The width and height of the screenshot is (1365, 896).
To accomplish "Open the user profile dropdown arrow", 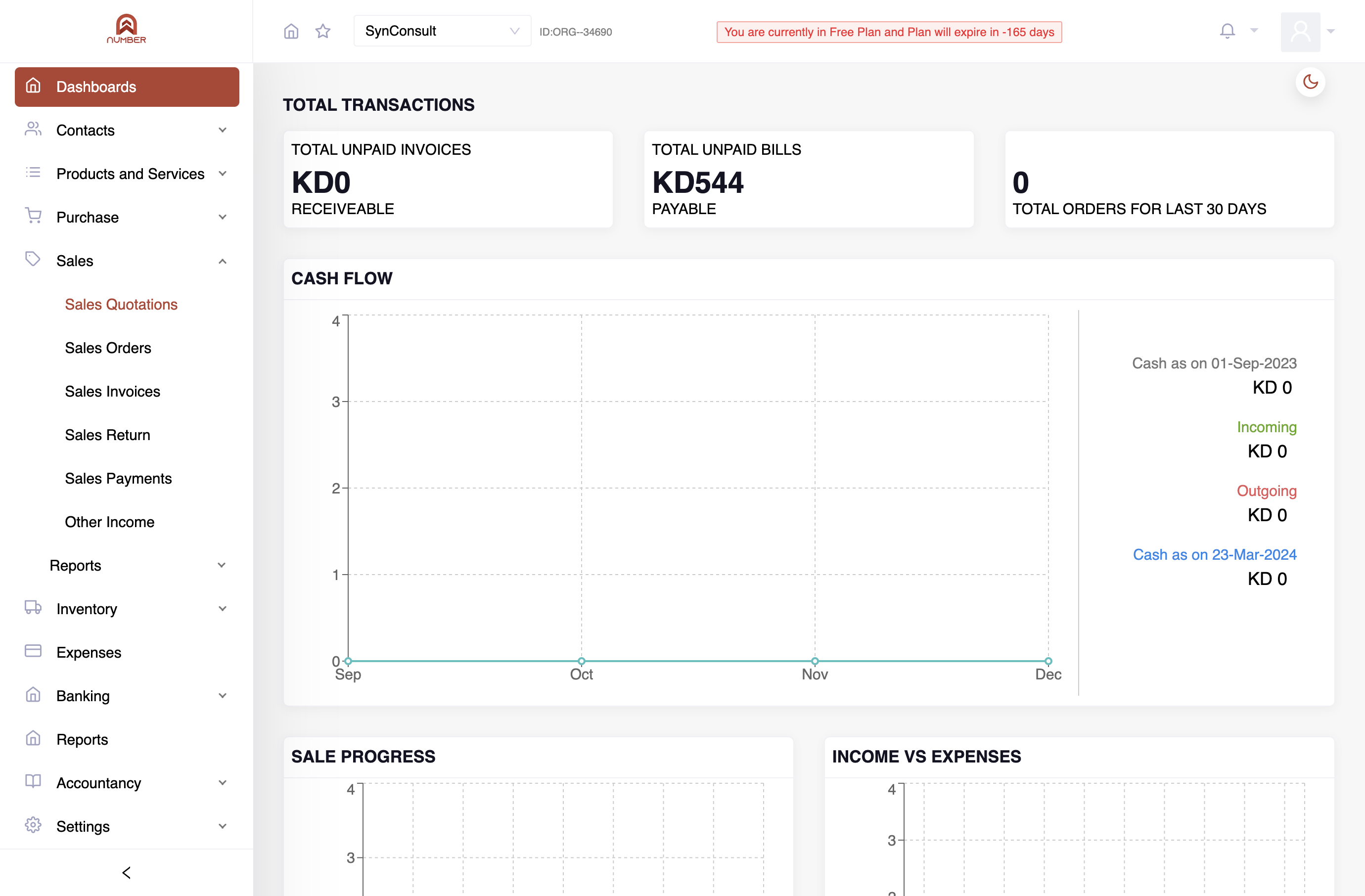I will [x=1331, y=32].
